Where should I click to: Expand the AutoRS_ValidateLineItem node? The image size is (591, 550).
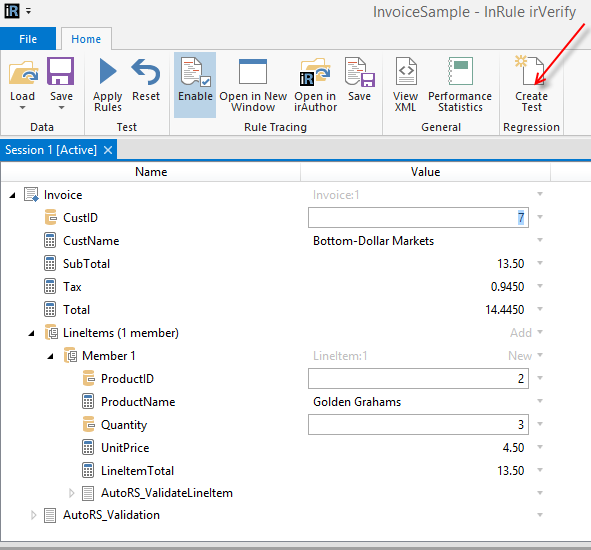pos(71,493)
